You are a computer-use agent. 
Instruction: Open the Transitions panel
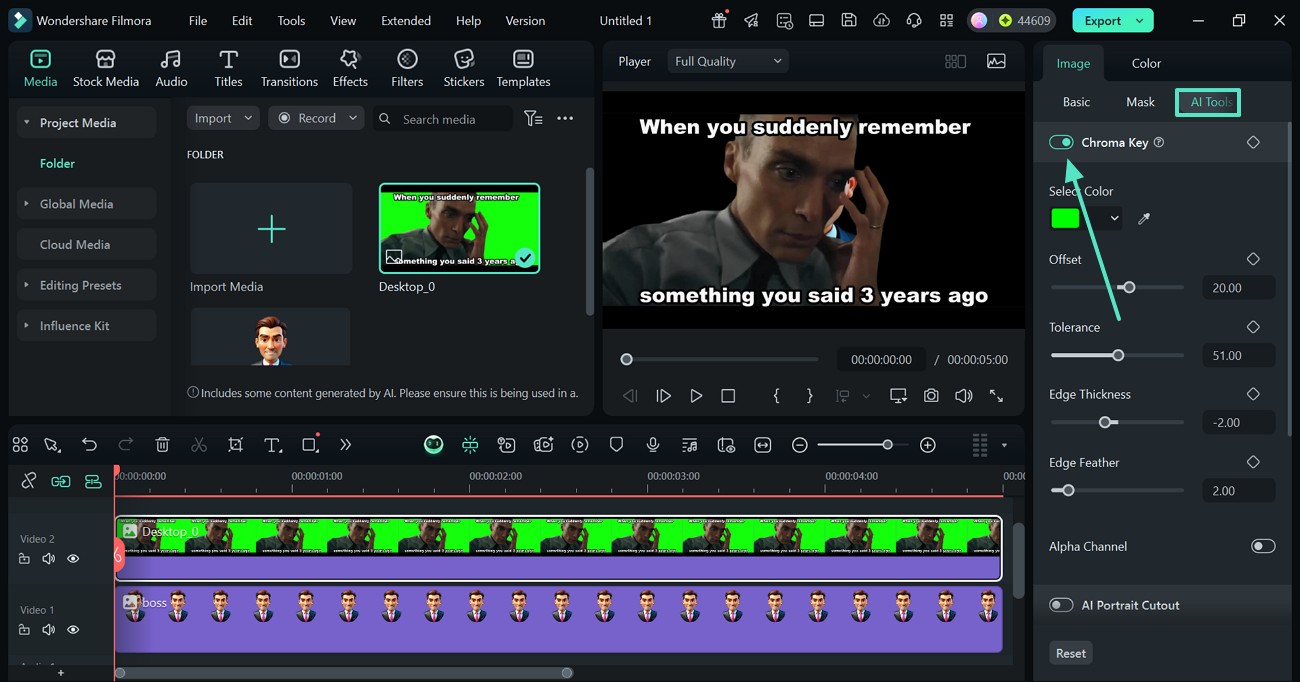(x=289, y=68)
